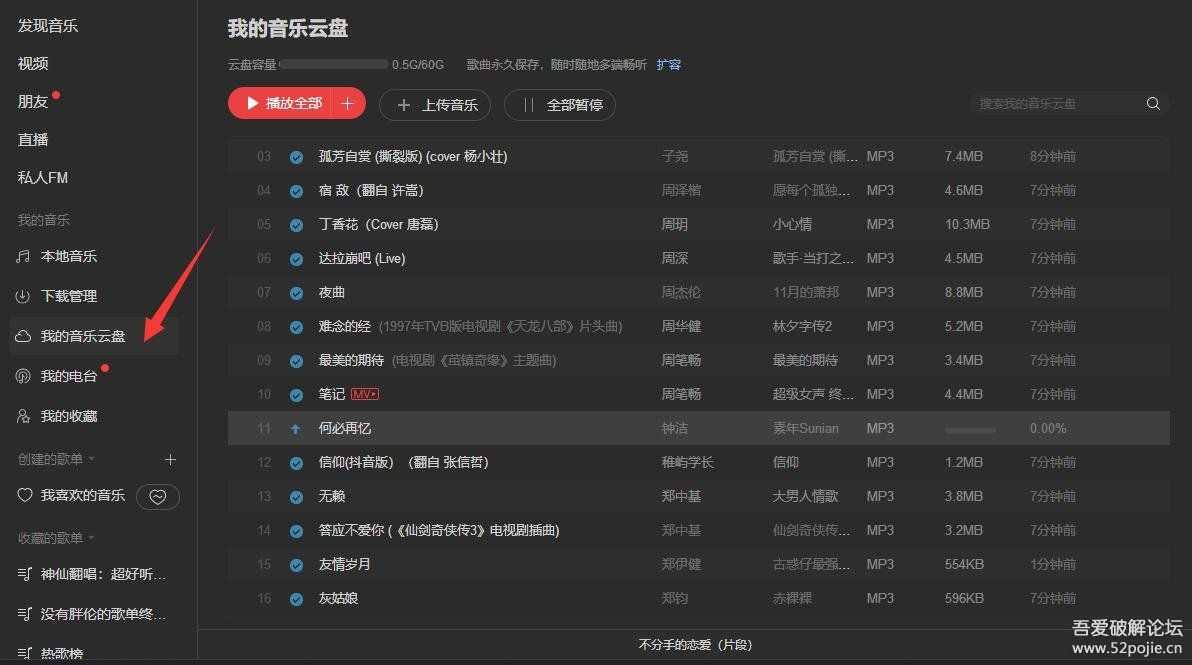The height and width of the screenshot is (665, 1192).
Task: Open 发现音乐 in the sidebar
Action: pos(48,26)
